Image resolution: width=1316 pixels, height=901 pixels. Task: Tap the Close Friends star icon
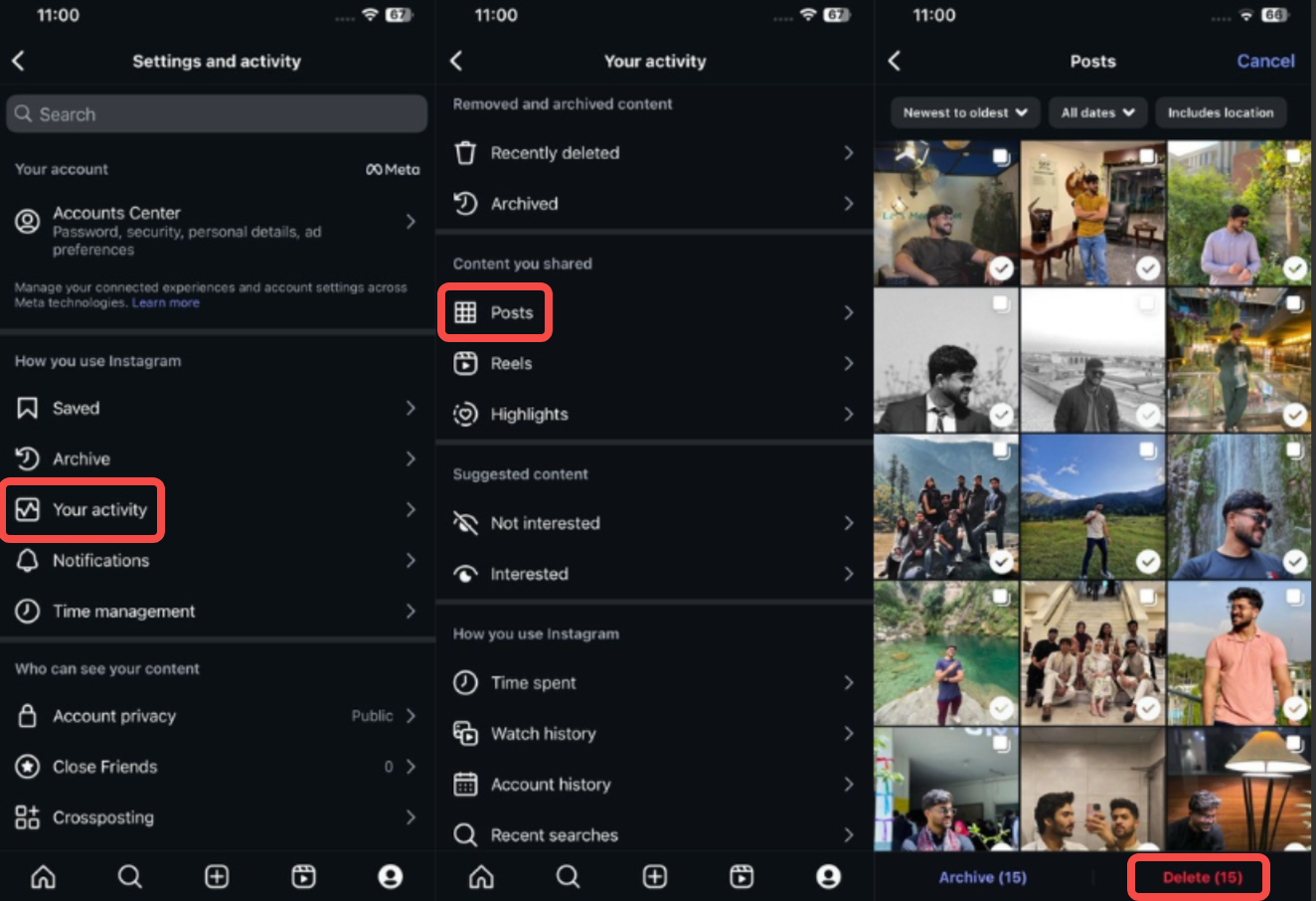point(28,767)
